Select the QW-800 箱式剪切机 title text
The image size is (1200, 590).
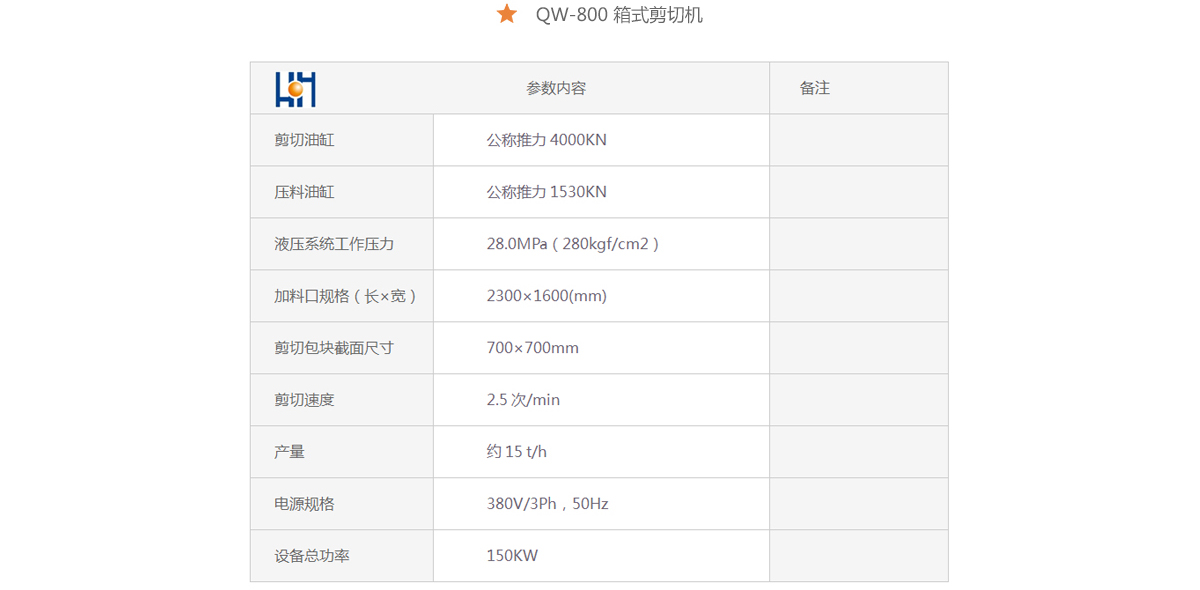[619, 15]
